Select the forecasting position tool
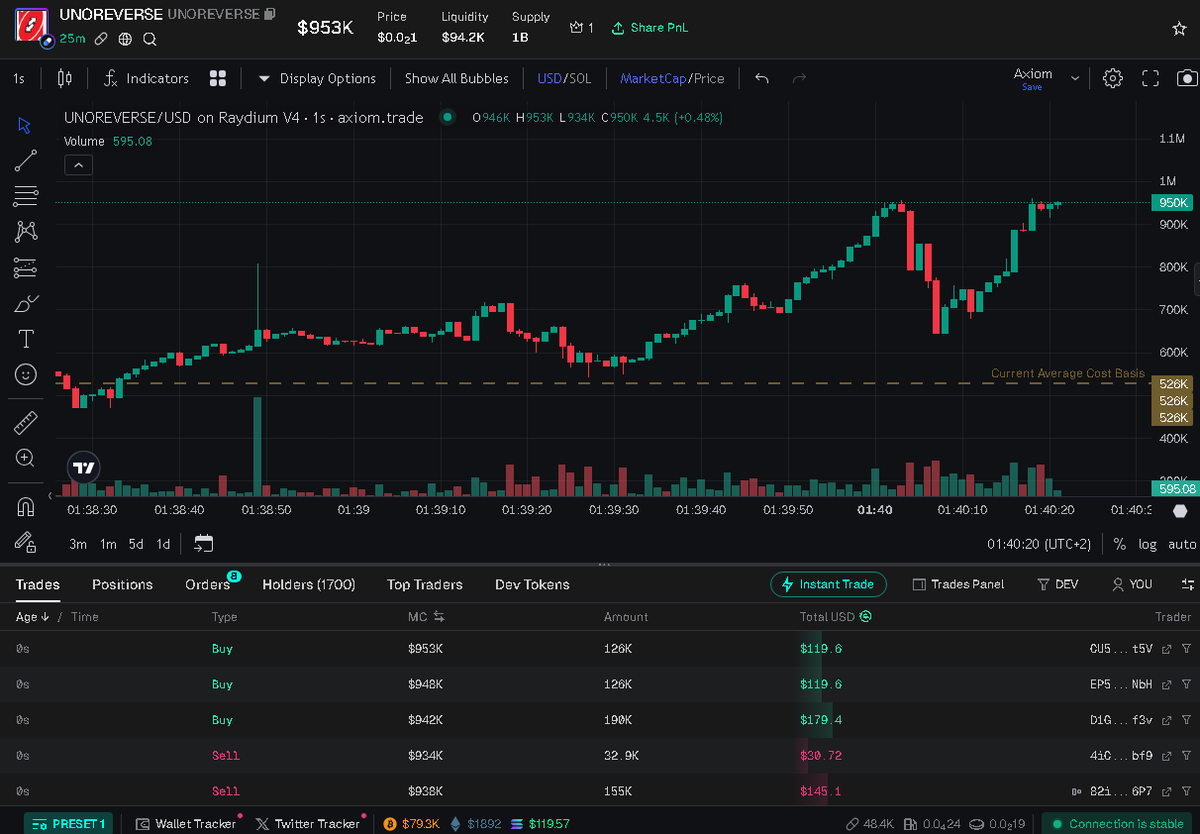Image resolution: width=1200 pixels, height=834 pixels. [26, 267]
